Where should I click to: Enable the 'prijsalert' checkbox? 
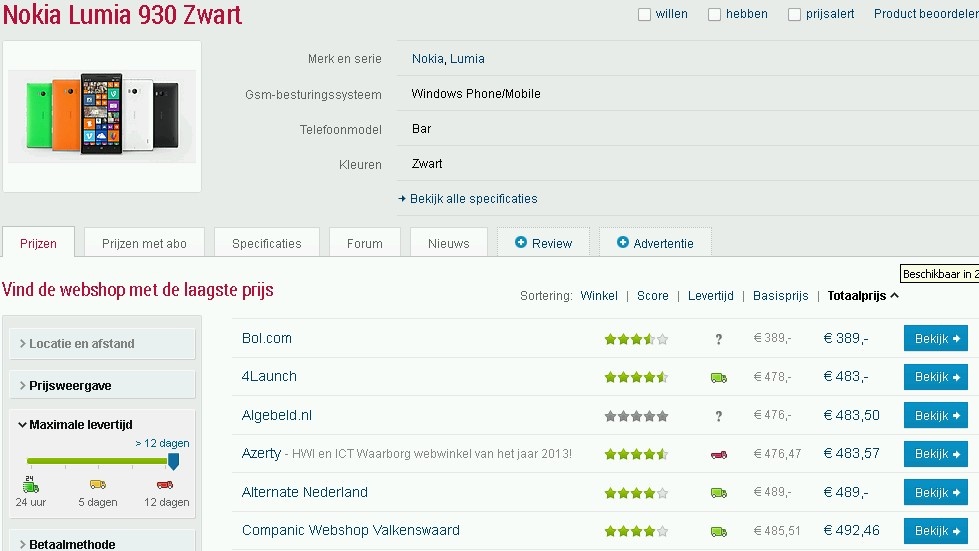[x=794, y=15]
